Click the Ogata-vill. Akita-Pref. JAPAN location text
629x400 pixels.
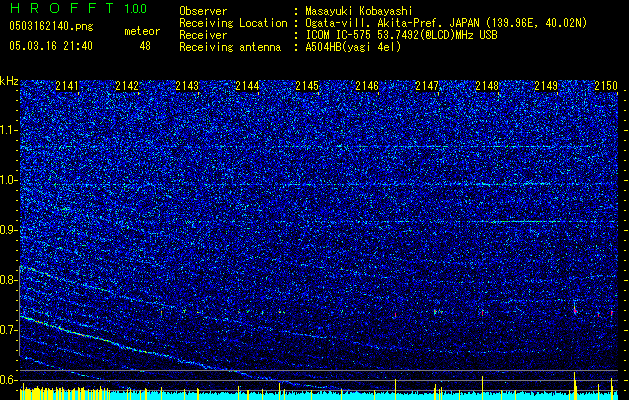point(446,23)
